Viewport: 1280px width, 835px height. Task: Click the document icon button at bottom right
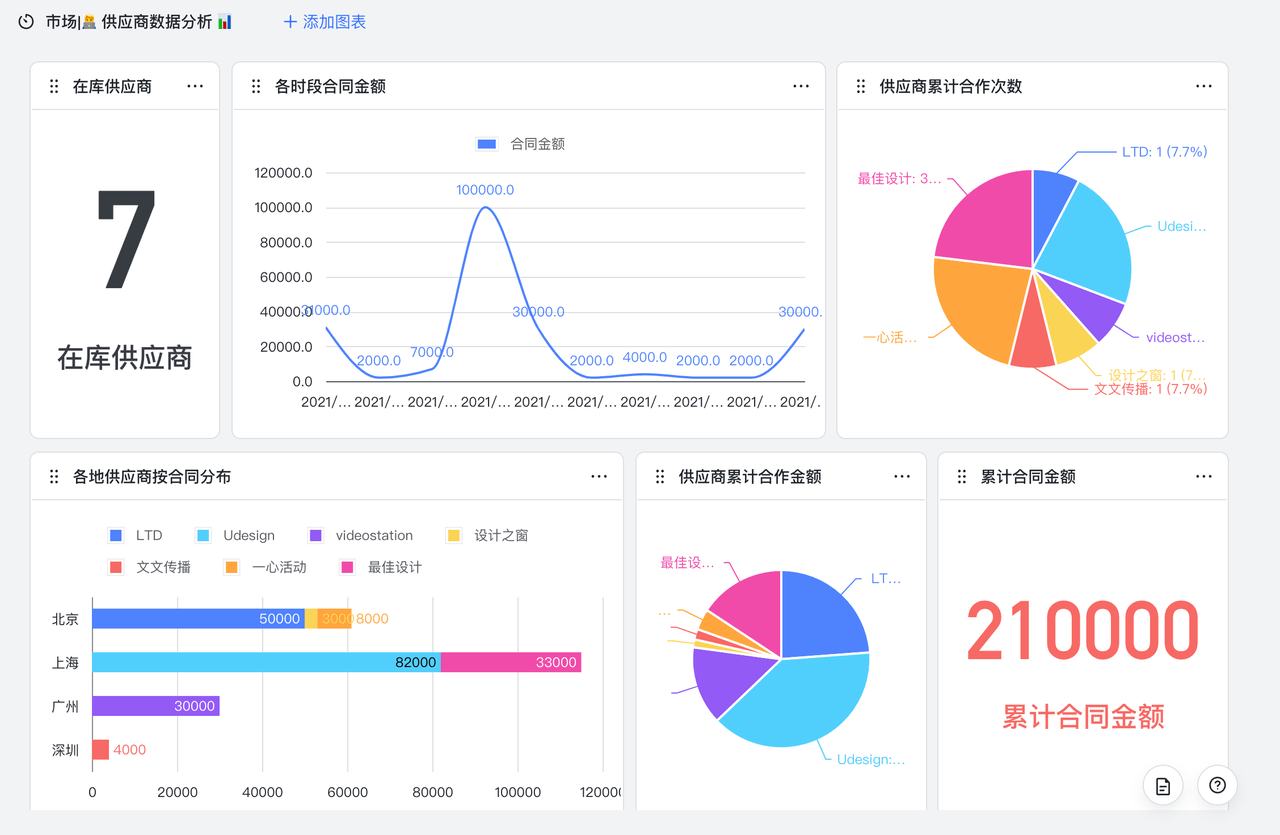click(1163, 786)
